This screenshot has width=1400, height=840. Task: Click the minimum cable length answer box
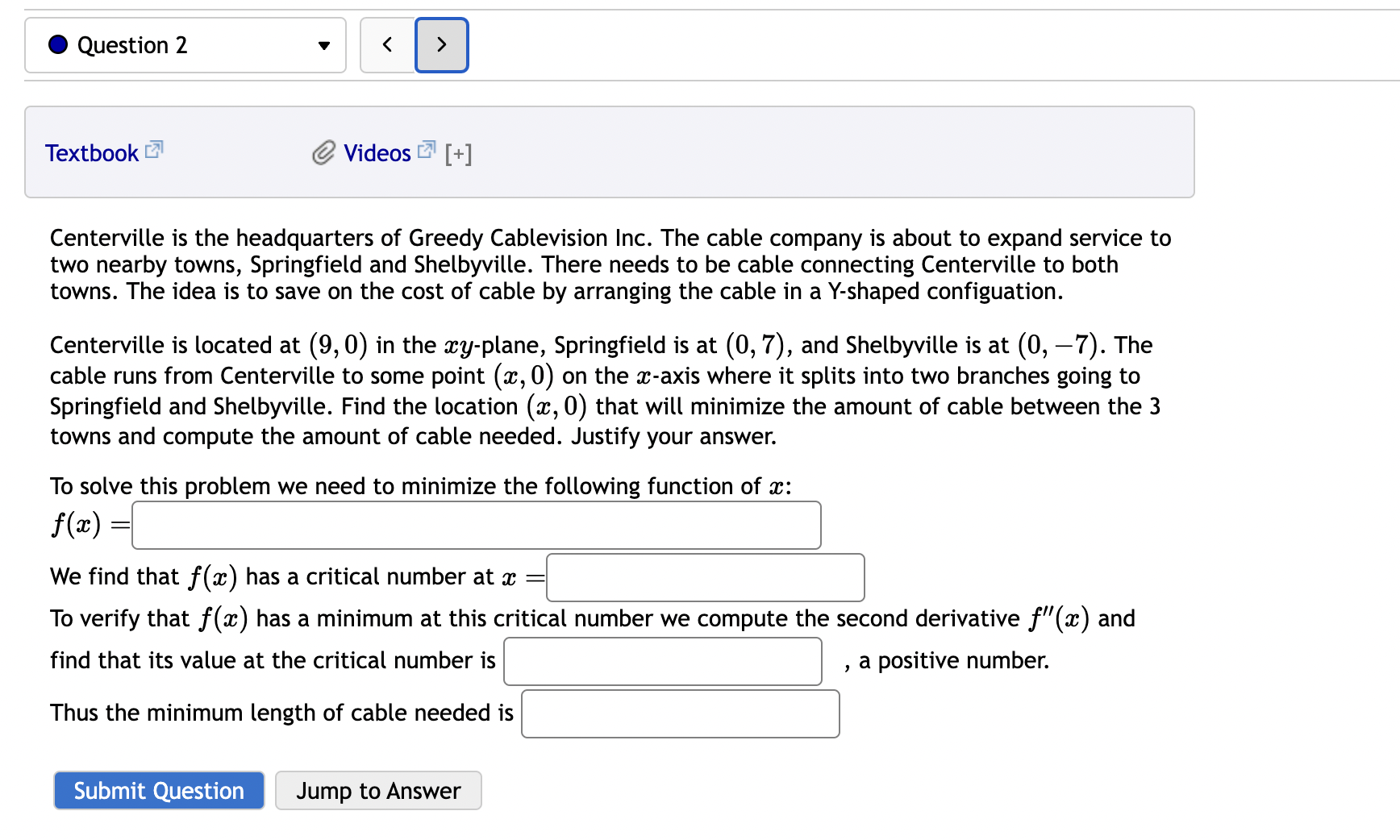point(680,713)
